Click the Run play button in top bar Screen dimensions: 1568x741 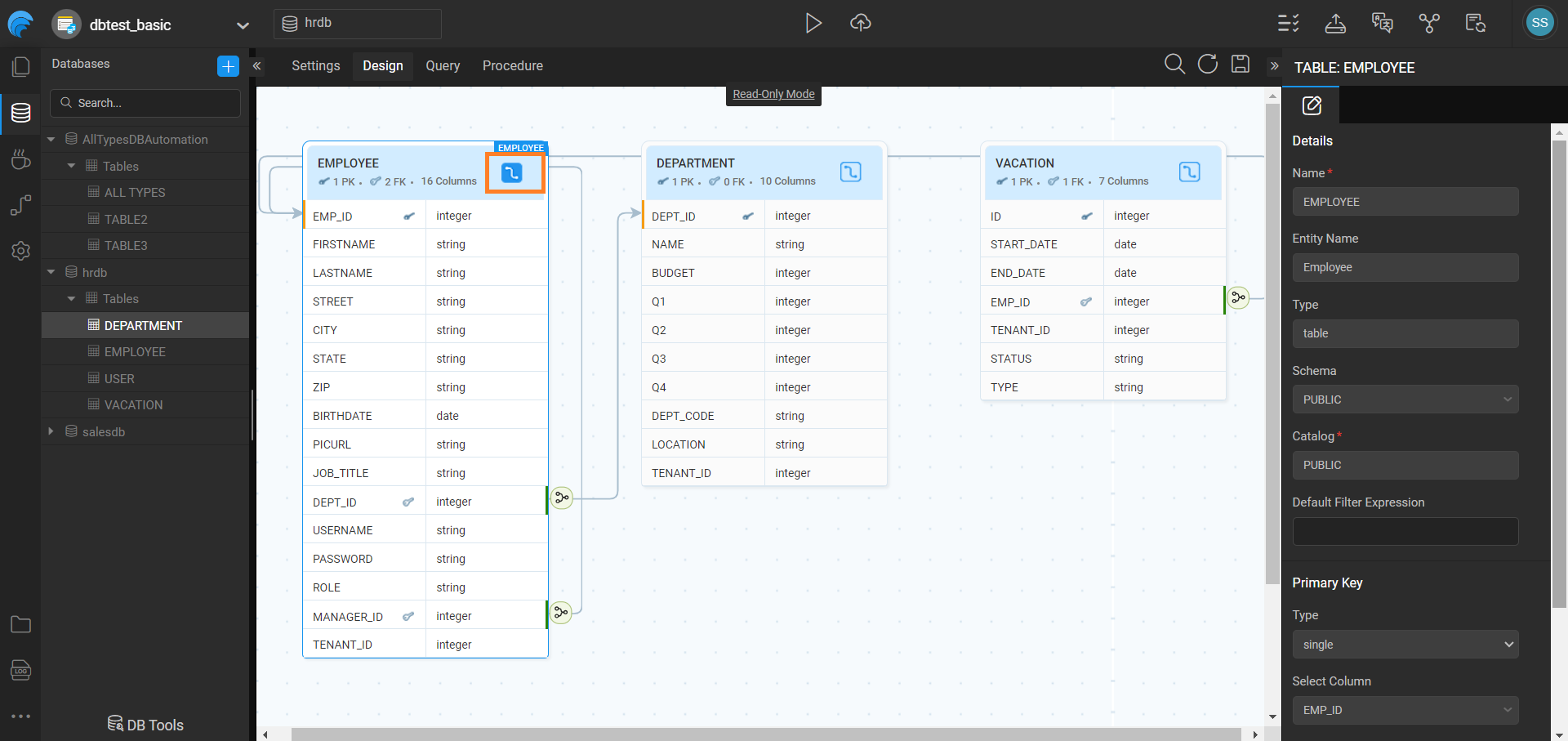[x=813, y=23]
